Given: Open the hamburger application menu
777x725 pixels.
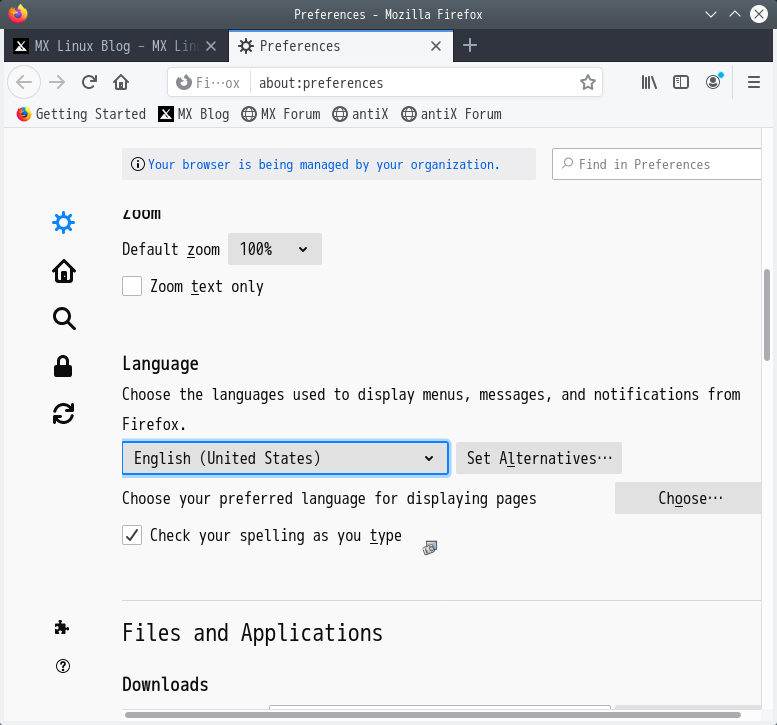Looking at the screenshot, I should click(x=754, y=82).
